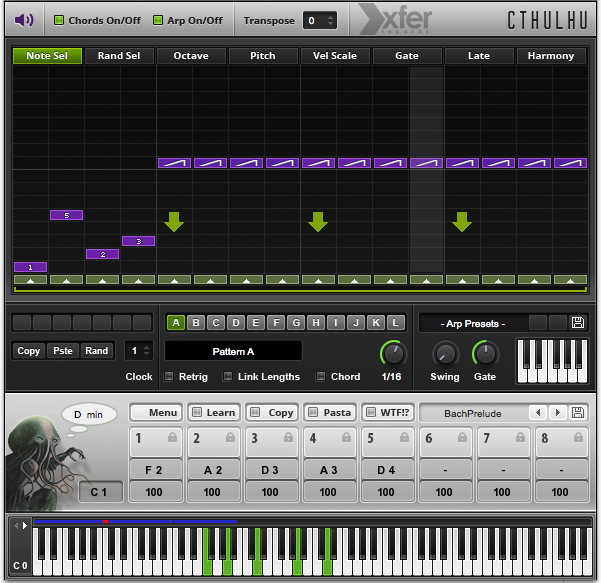Select pattern slot G

[x=296, y=323]
